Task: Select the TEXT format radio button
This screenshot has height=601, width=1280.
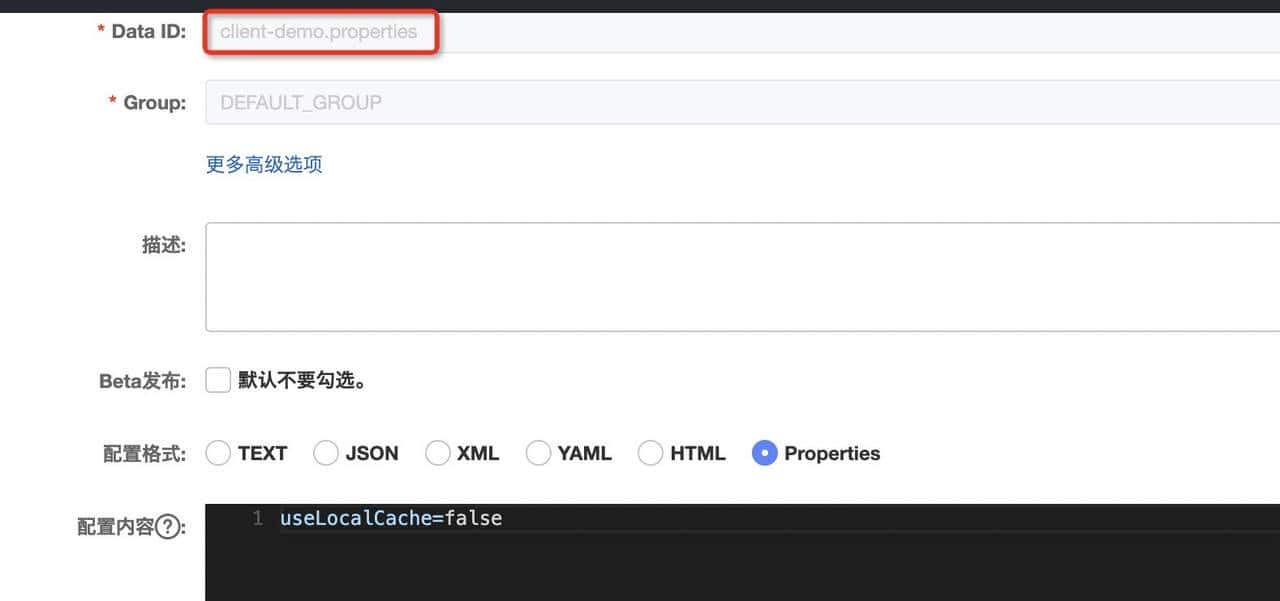Action: 218,453
